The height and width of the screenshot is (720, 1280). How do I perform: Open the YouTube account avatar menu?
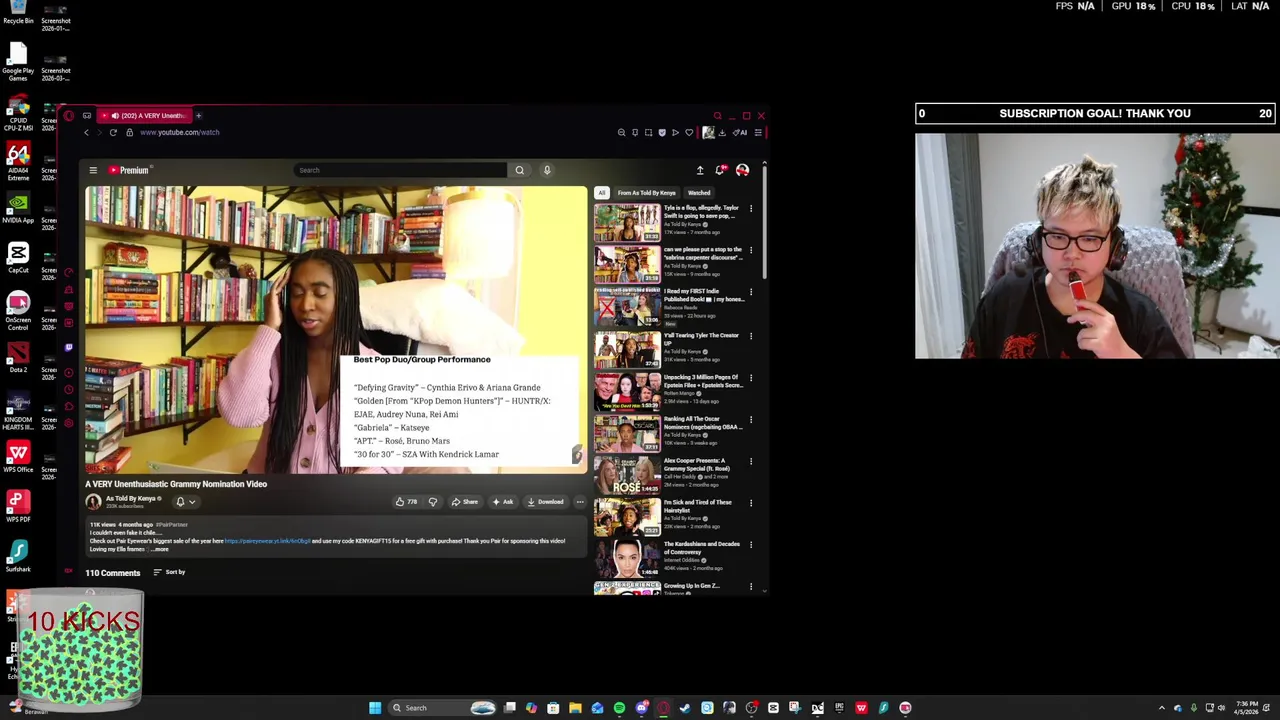tap(742, 170)
